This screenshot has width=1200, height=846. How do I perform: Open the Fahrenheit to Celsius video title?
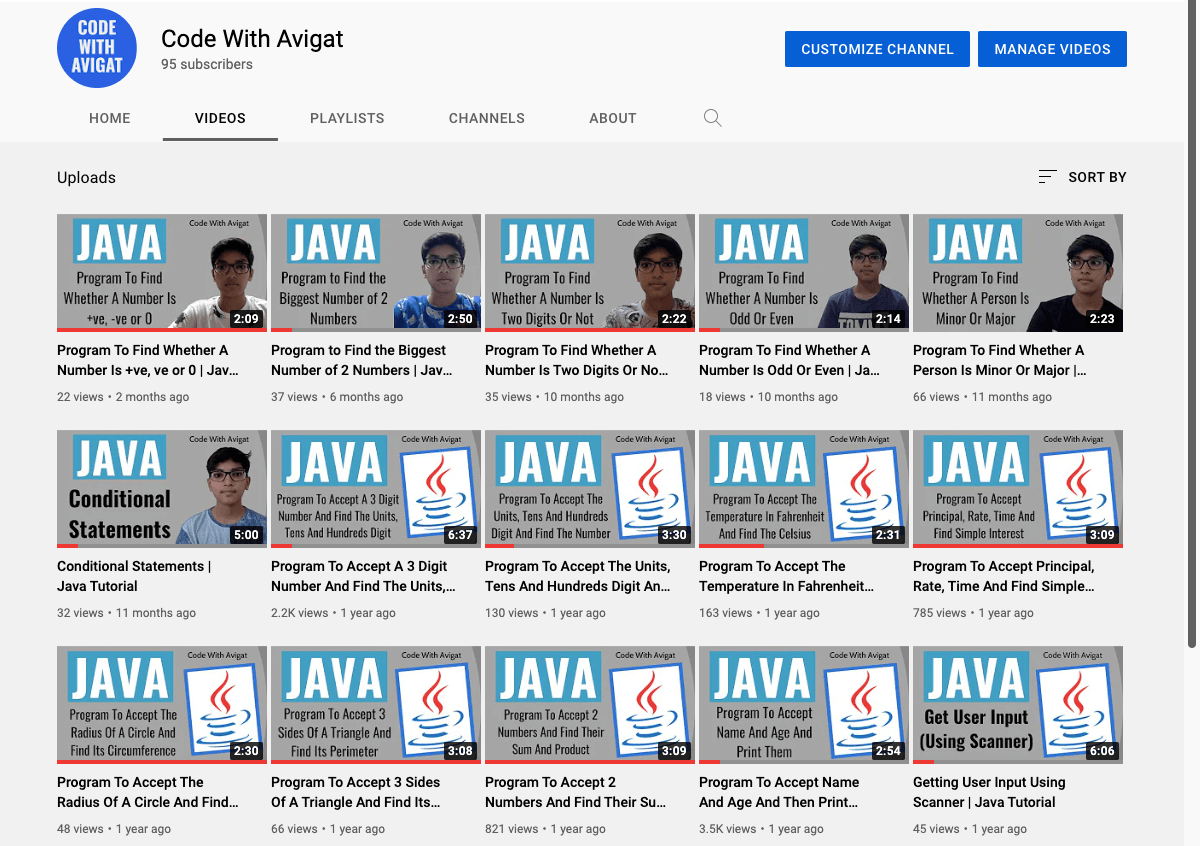coord(786,576)
